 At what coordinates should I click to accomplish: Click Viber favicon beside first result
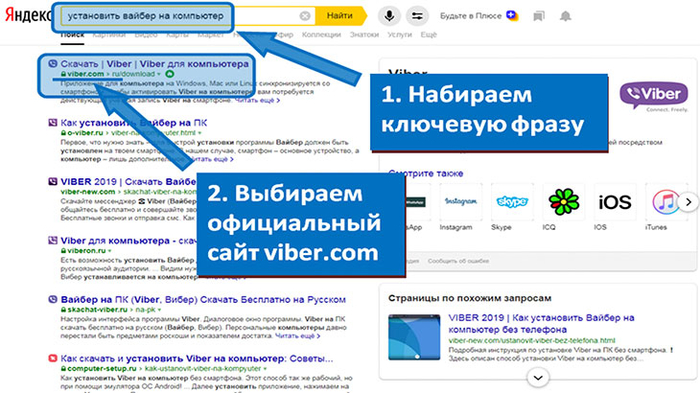tap(53, 63)
